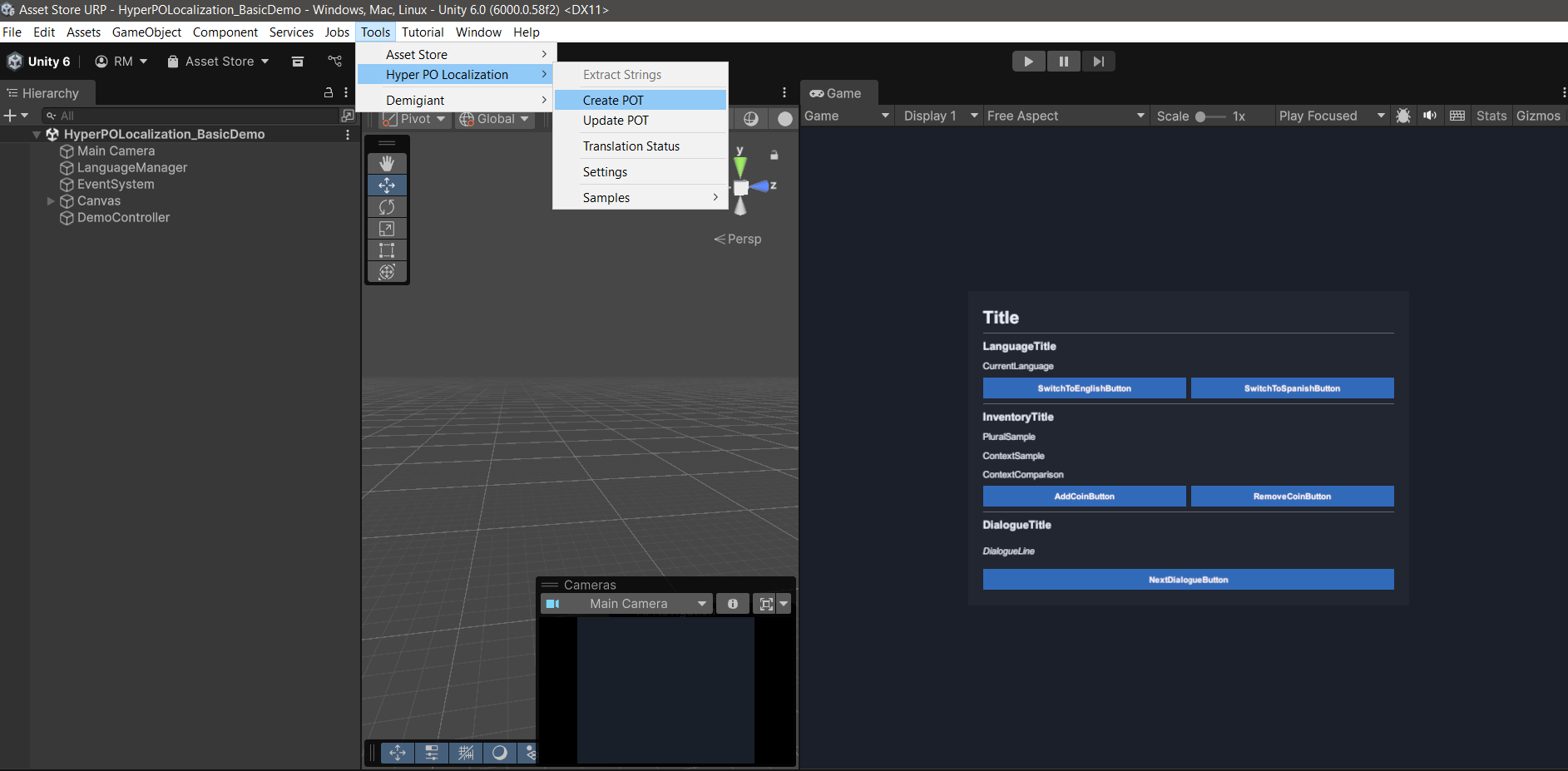Click the NextDialogueButton in Game view
The width and height of the screenshot is (1568, 771).
[1187, 580]
